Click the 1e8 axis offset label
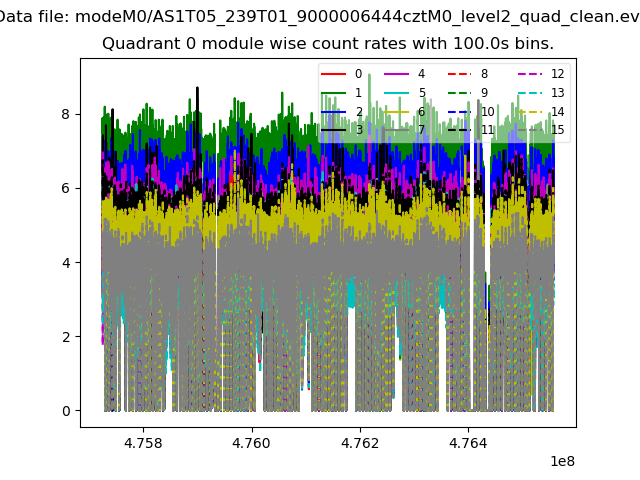640x480 pixels. 562,462
